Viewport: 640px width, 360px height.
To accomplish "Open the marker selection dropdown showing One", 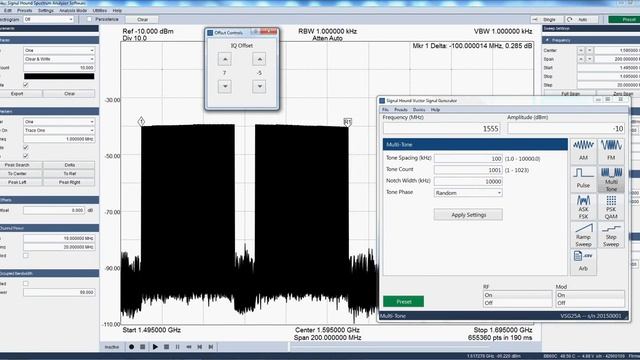I will pyautogui.click(x=59, y=122).
